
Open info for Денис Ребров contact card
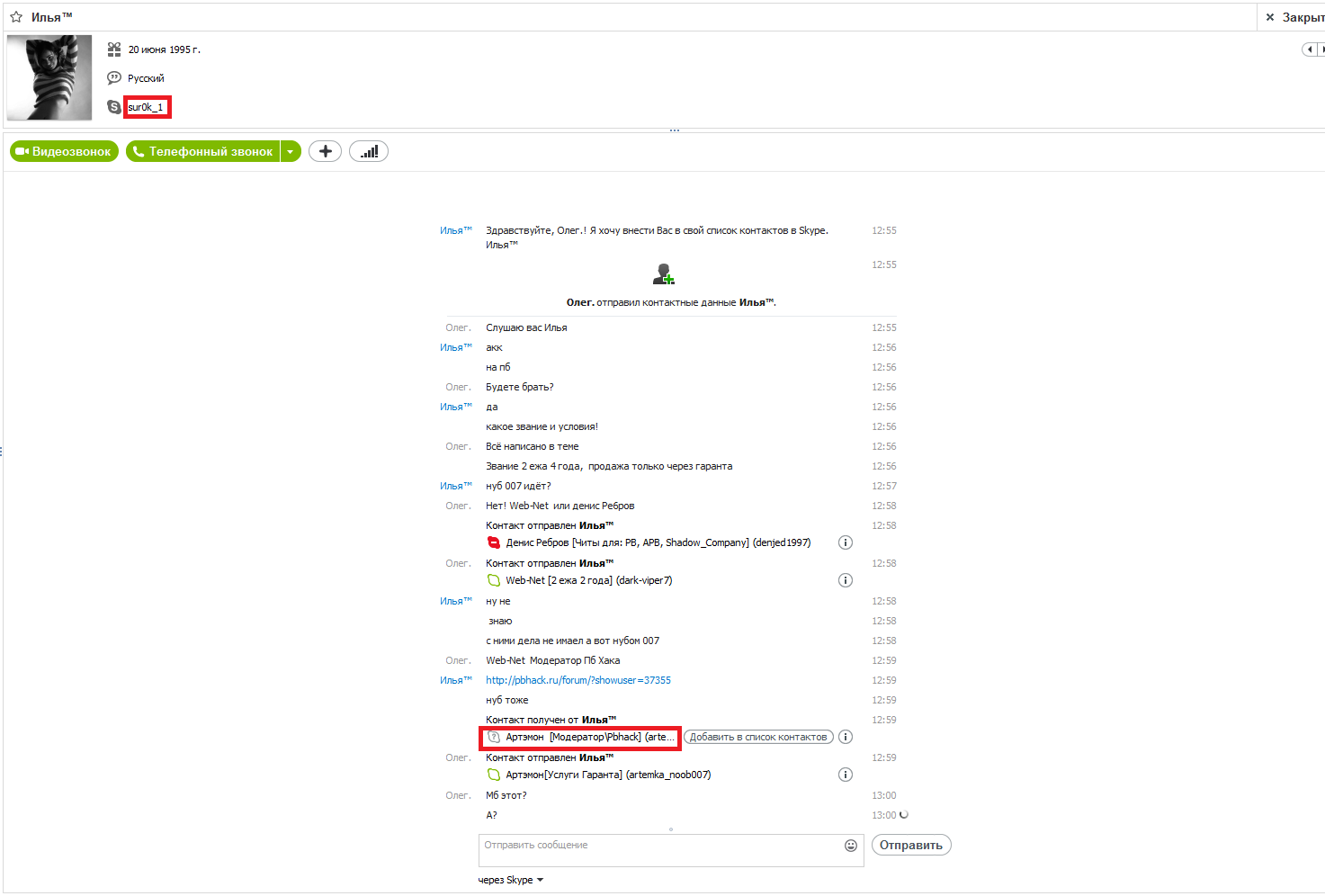tap(846, 542)
